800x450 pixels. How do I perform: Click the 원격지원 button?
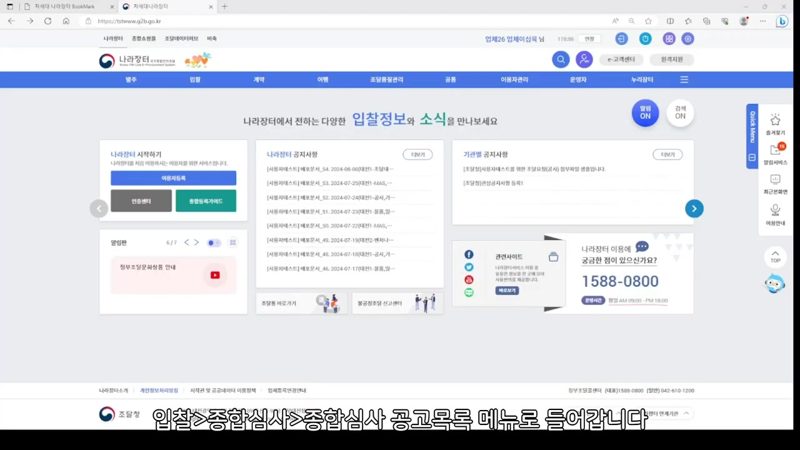coord(672,60)
